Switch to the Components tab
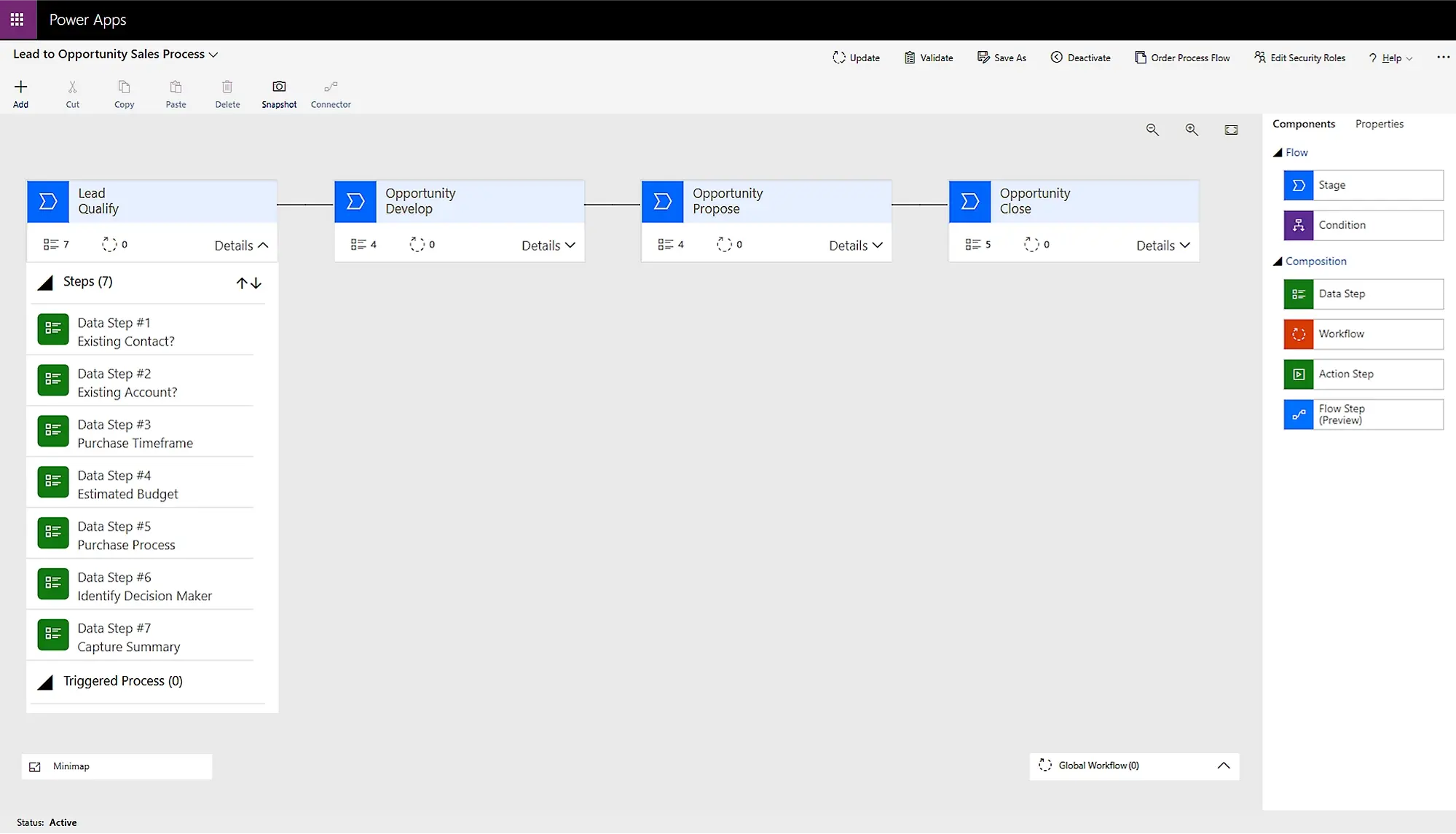This screenshot has height=834, width=1456. (1304, 124)
